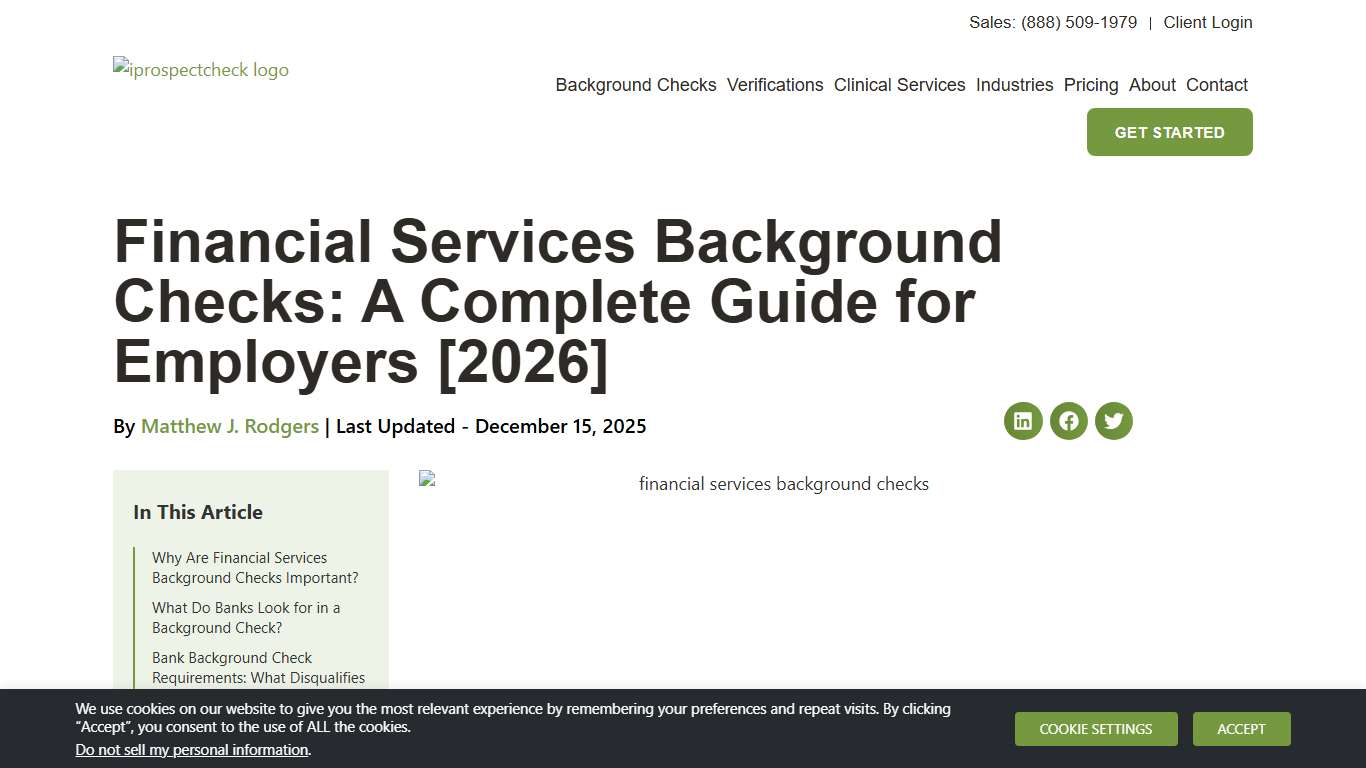Screen dimensions: 1366x768
Task: Select the About menu item
Action: tap(1152, 85)
